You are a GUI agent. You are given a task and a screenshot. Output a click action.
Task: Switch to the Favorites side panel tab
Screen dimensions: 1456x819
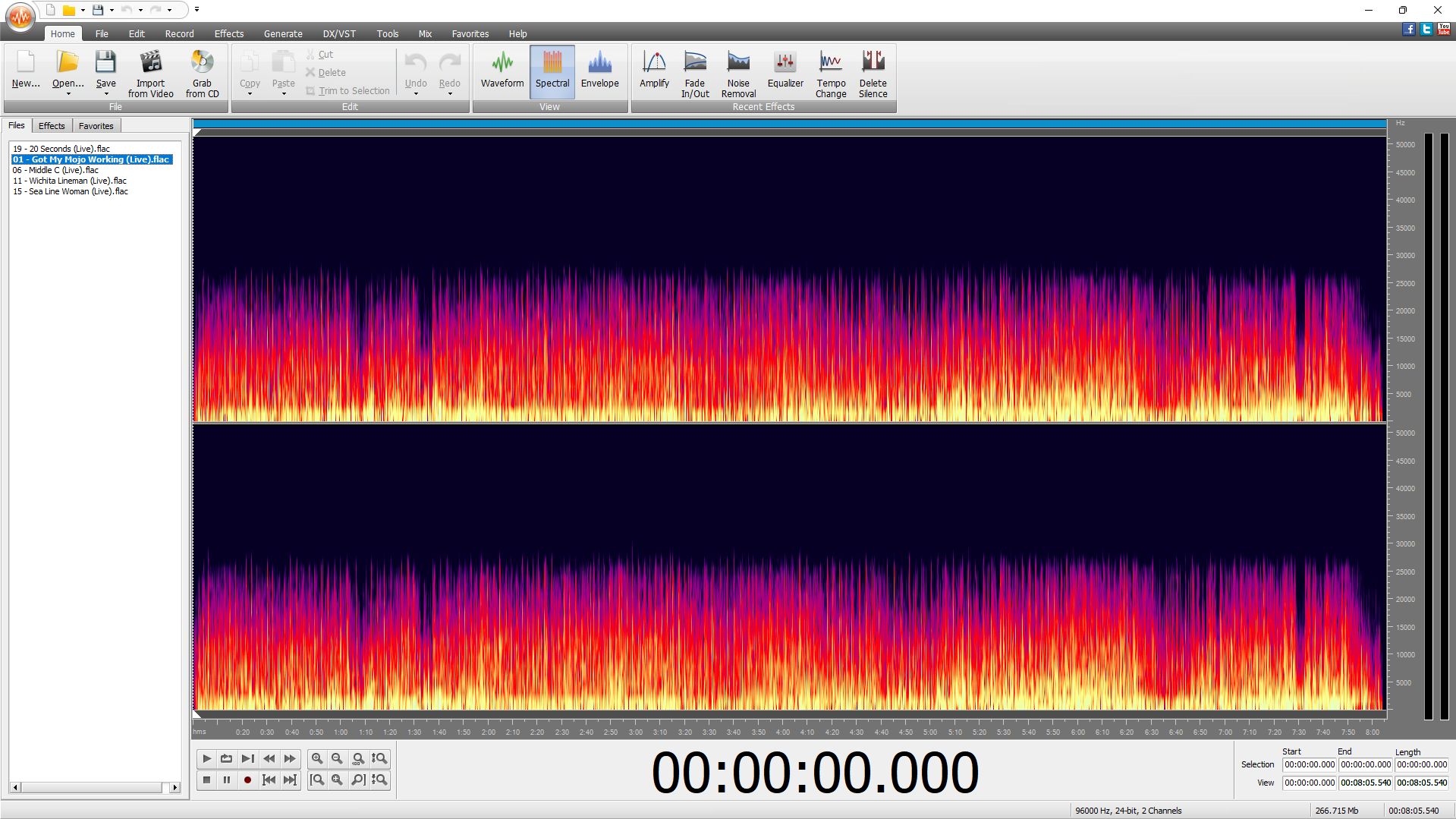(96, 126)
